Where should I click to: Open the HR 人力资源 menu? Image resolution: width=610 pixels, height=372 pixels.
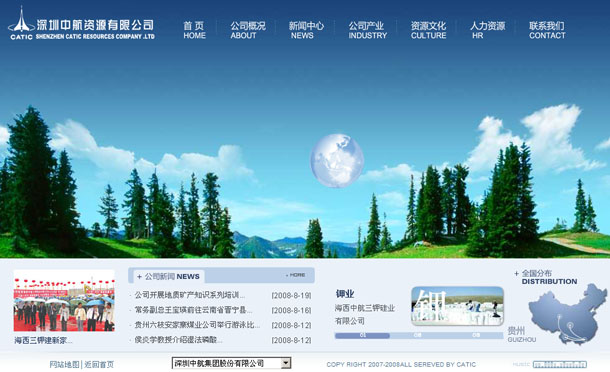coord(487,30)
